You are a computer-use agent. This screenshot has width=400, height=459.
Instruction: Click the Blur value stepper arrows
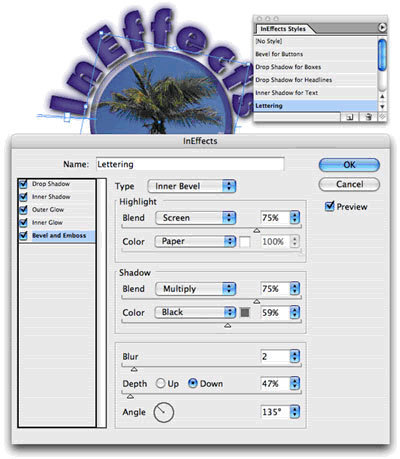coord(295,356)
